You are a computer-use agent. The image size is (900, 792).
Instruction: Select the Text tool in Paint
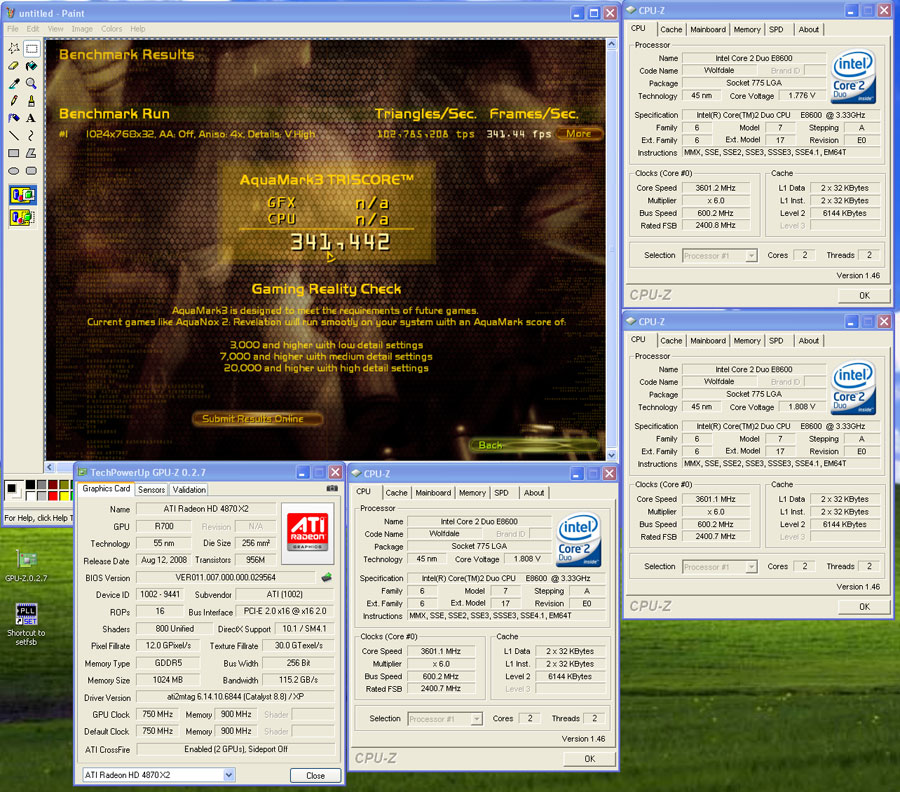(32, 118)
